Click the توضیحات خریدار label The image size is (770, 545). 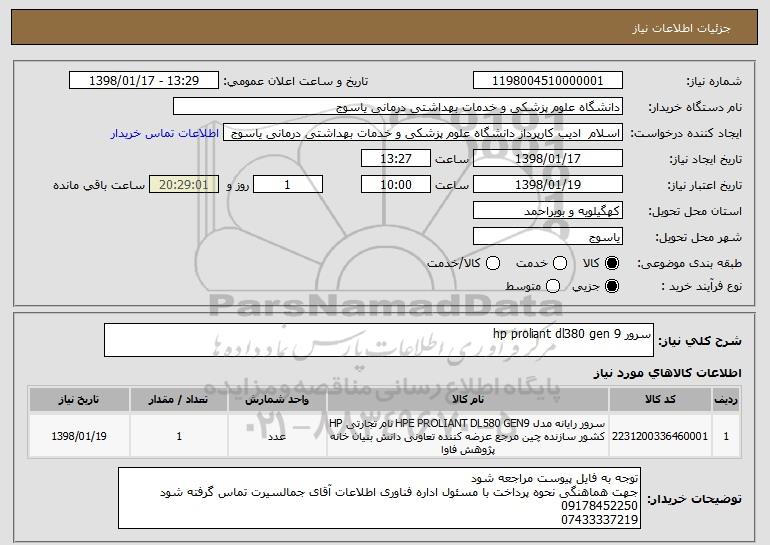[x=694, y=499]
